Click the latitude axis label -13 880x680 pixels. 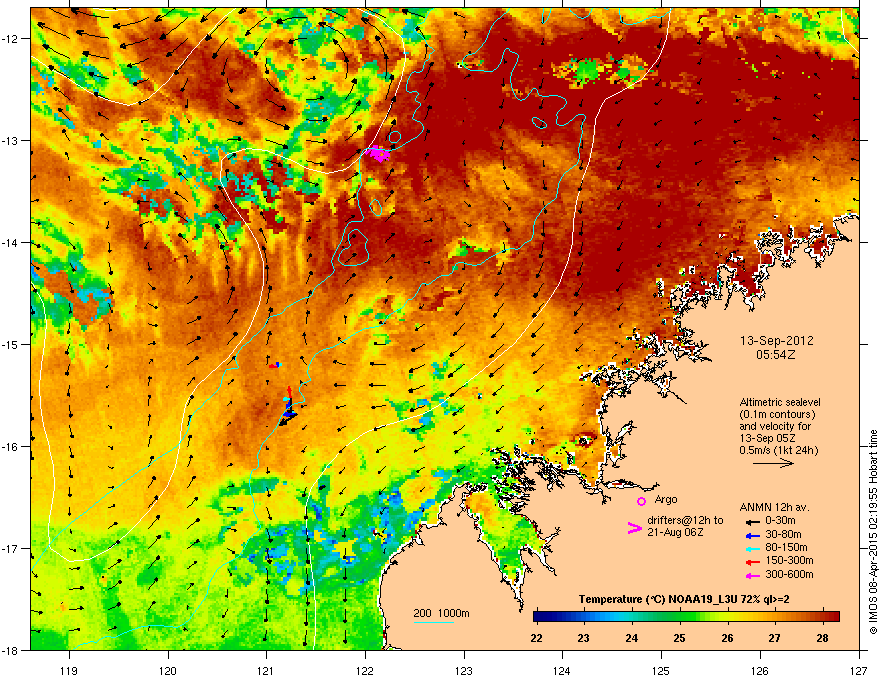[x=11, y=140]
